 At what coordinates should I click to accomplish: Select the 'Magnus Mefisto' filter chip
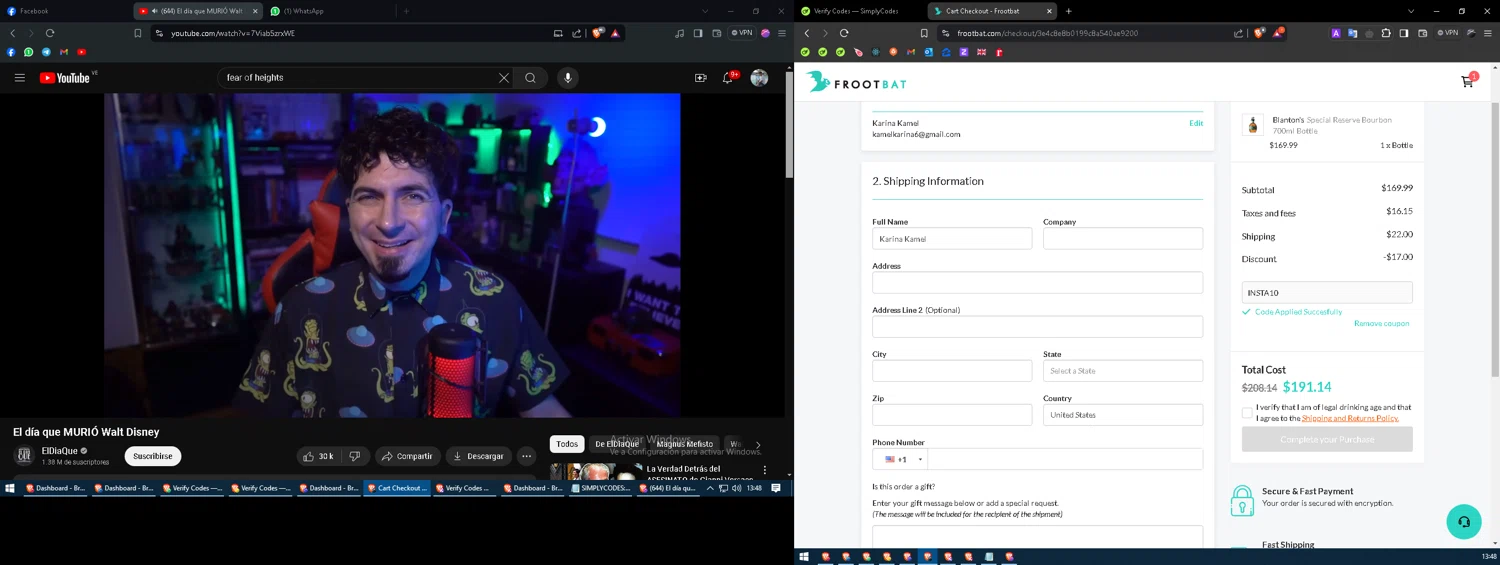(x=685, y=444)
